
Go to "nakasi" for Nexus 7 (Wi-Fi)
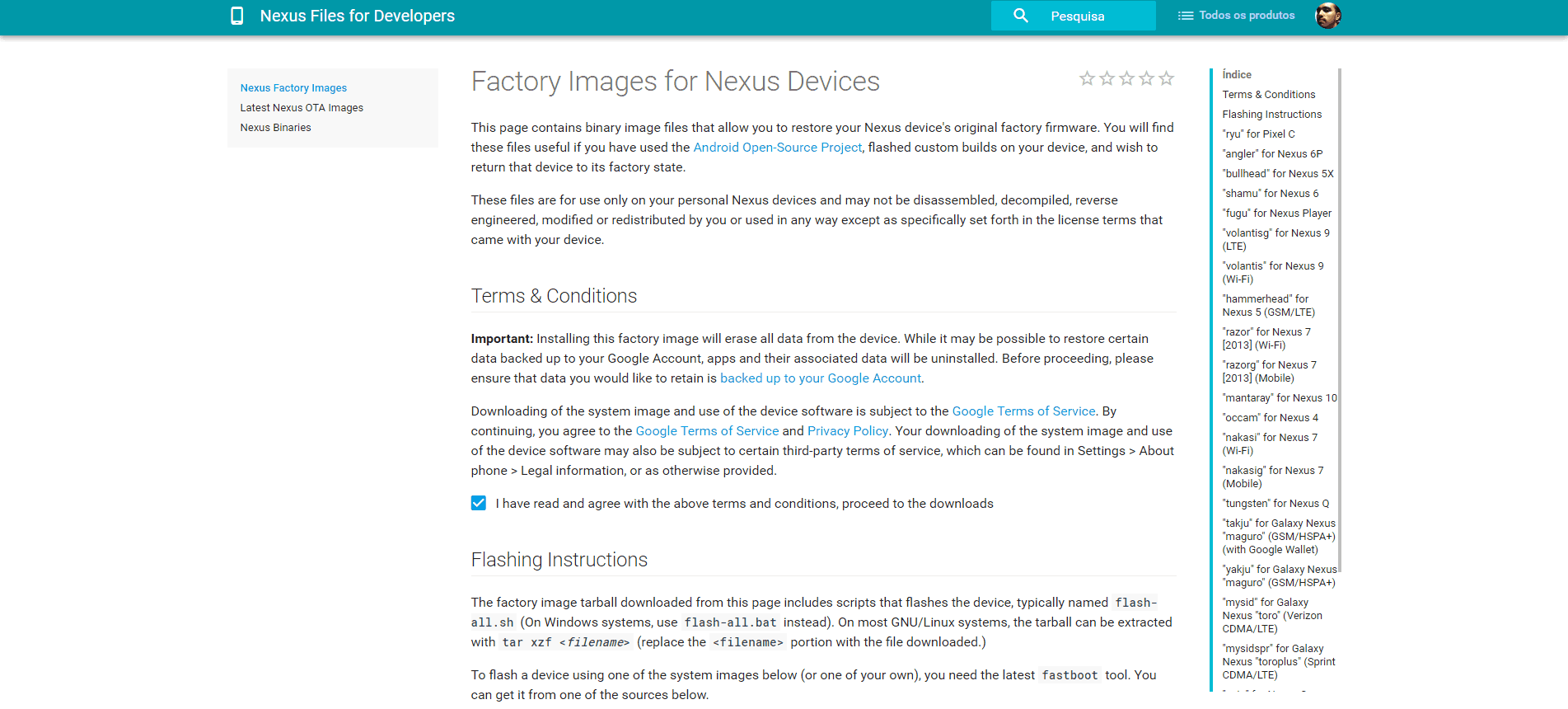pyautogui.click(x=1270, y=444)
